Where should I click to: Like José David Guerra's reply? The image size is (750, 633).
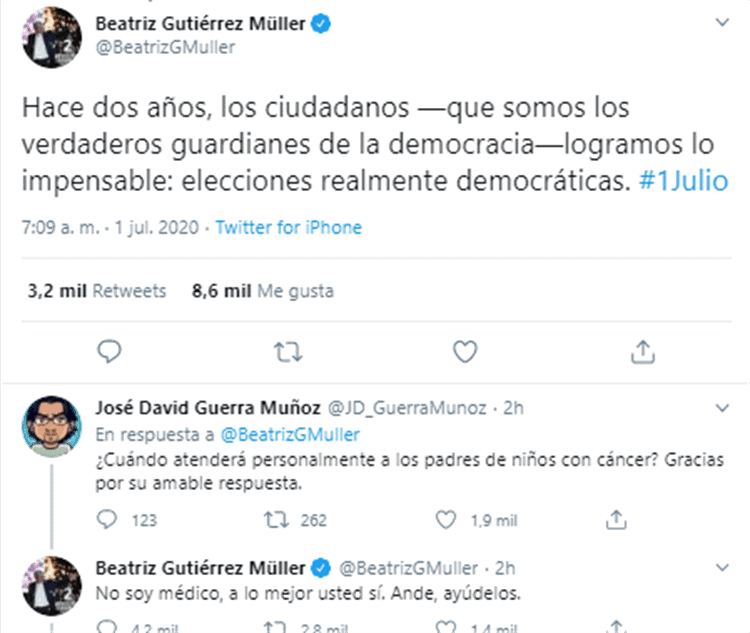(448, 519)
